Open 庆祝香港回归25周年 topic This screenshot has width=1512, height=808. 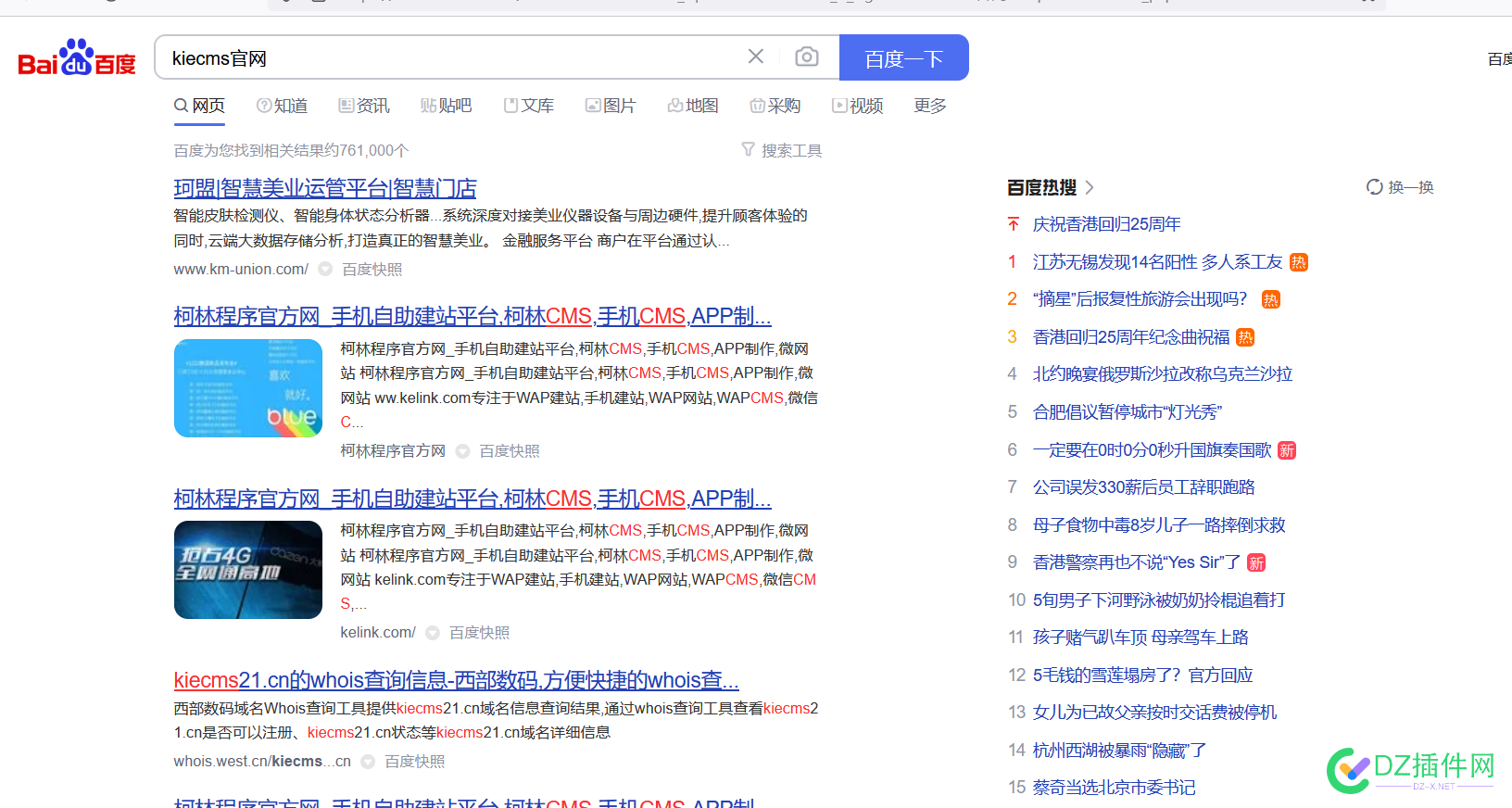pos(1107,224)
